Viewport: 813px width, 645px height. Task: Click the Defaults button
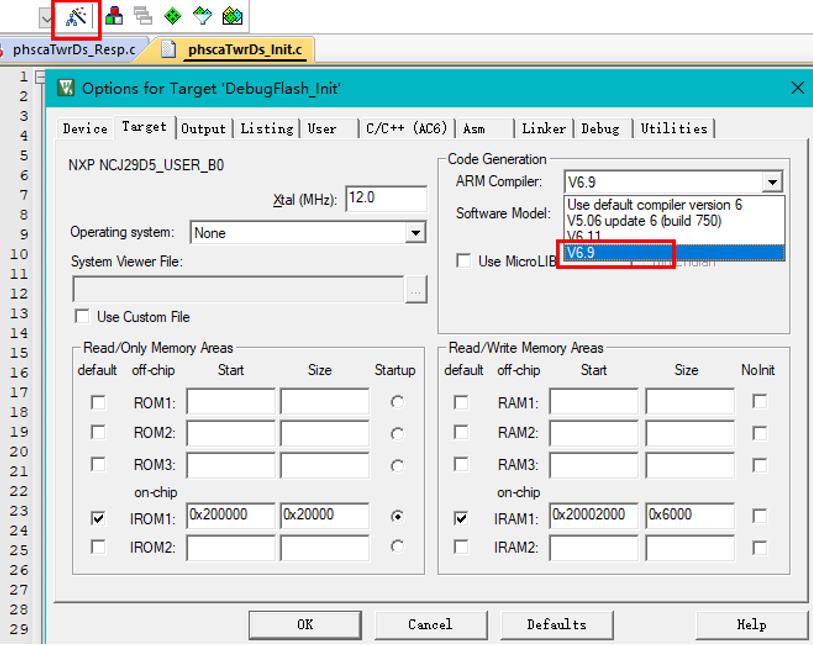556,624
